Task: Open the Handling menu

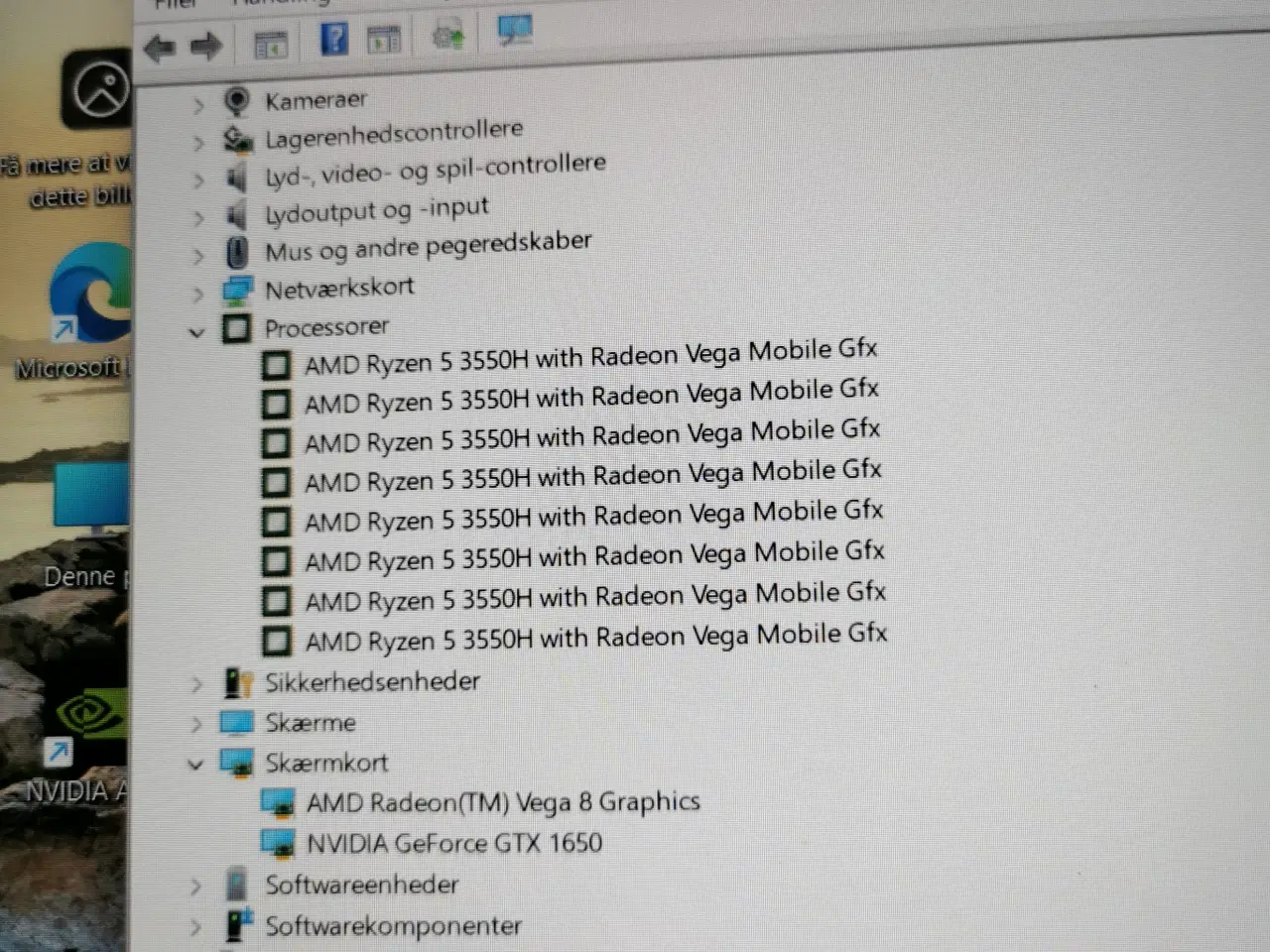Action: coord(280,3)
